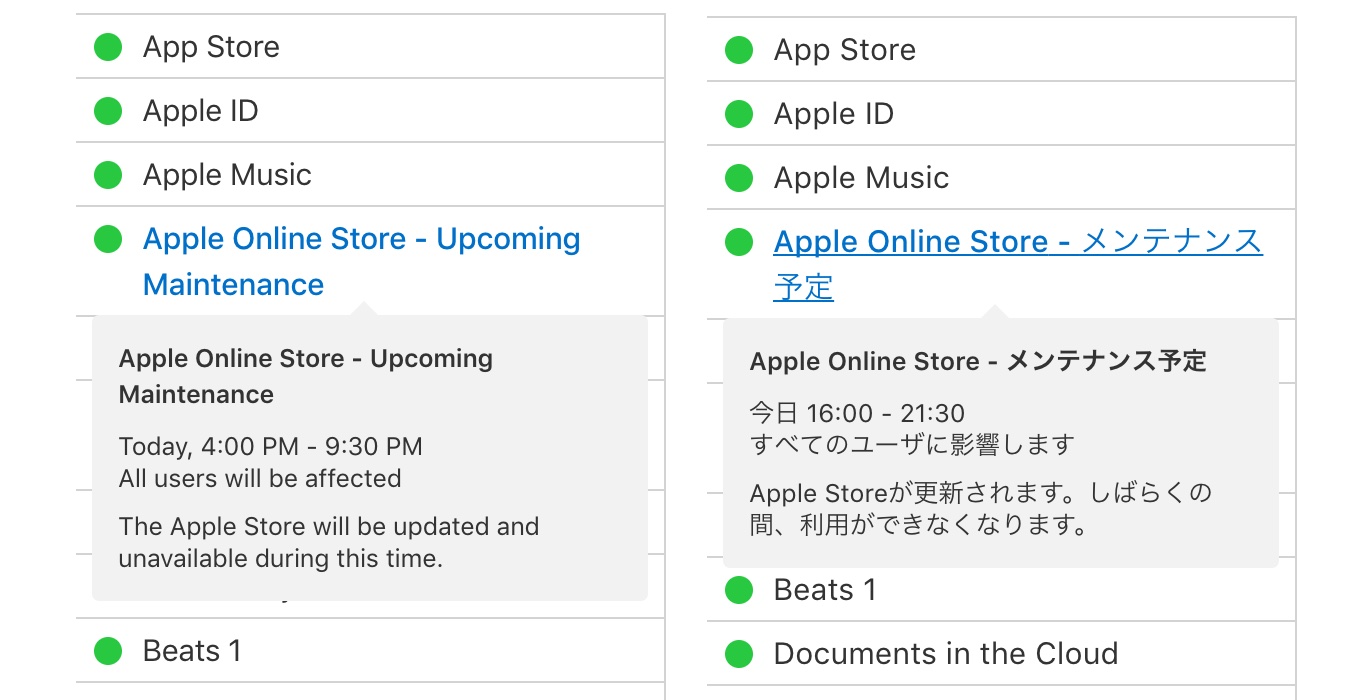1360x700 pixels.
Task: Click the Beats 1 status dot in the Japanese list
Action: coord(739,590)
